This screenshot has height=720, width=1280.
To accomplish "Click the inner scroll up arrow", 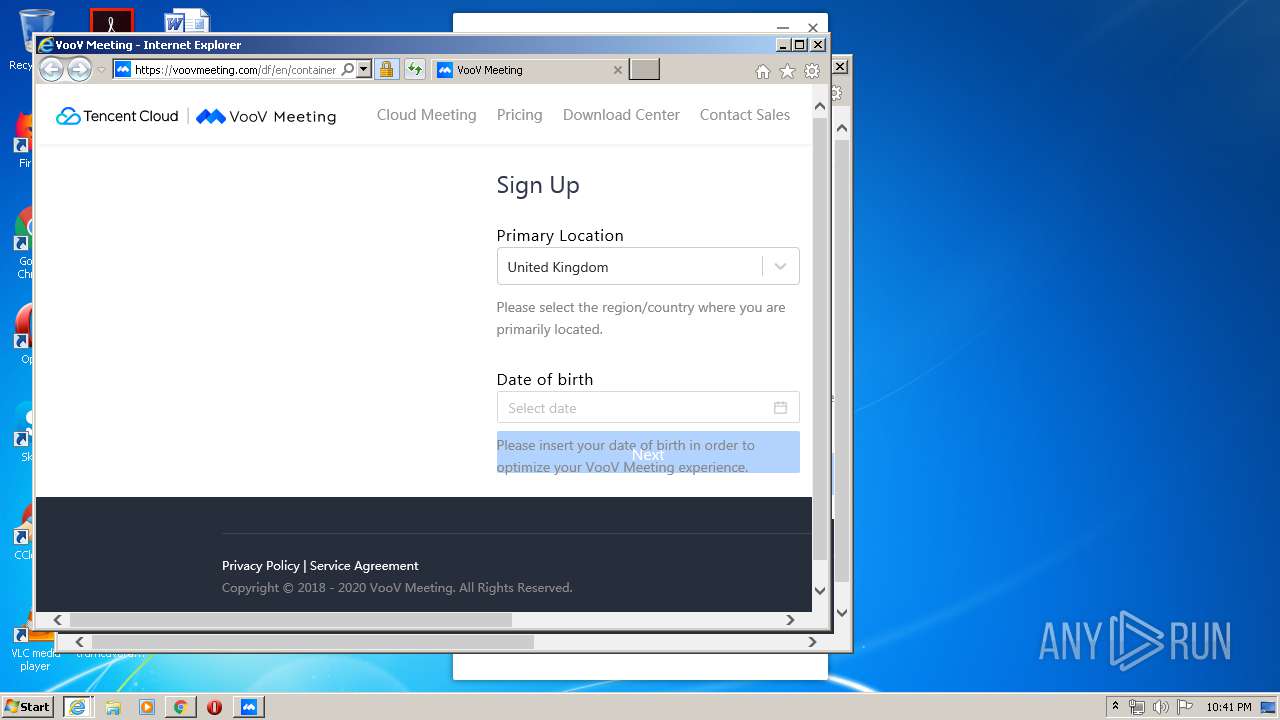I will point(821,105).
